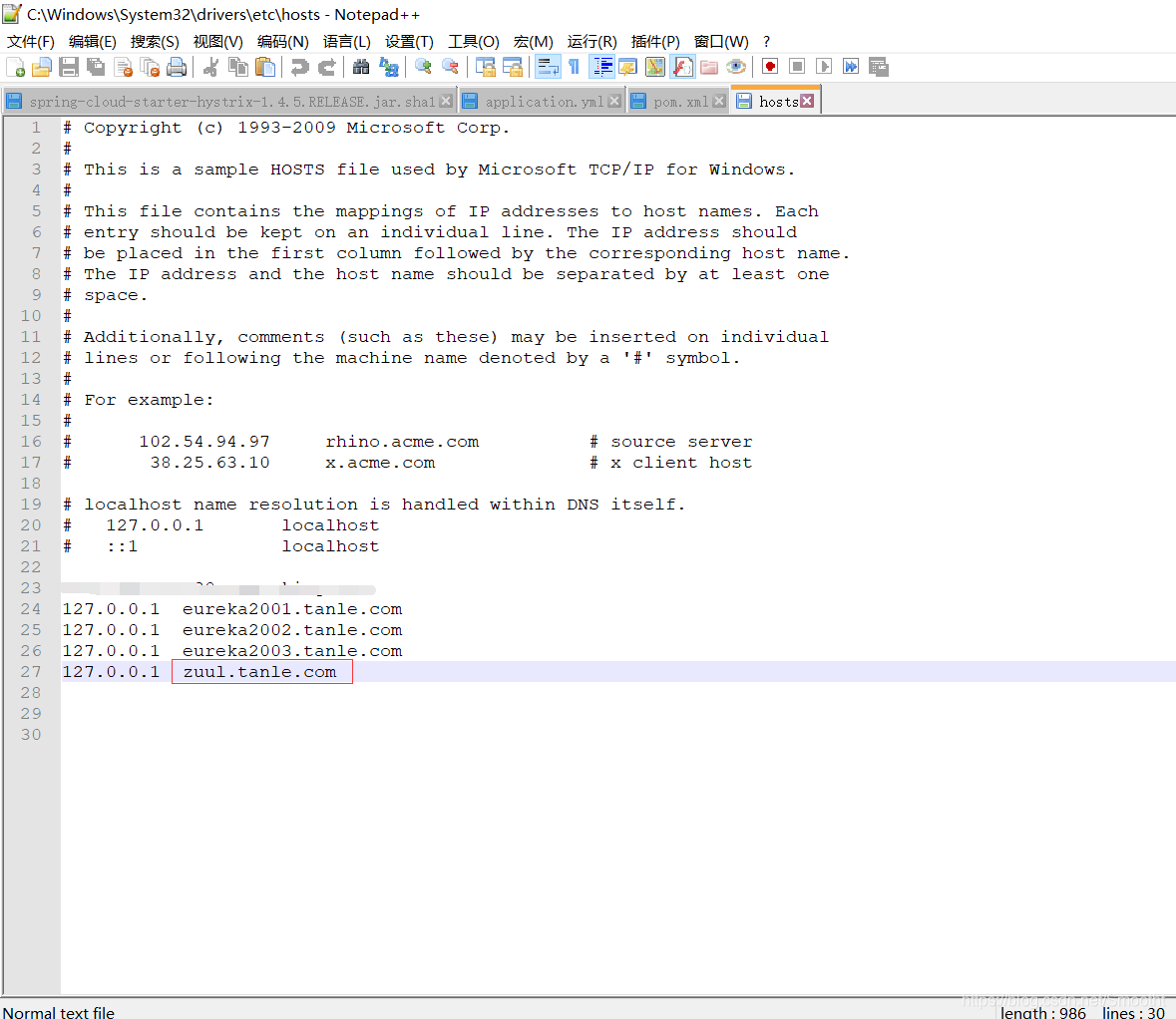Image resolution: width=1176 pixels, height=1019 pixels.
Task: Toggle synchronize horizontal scrolling
Action: (x=513, y=68)
